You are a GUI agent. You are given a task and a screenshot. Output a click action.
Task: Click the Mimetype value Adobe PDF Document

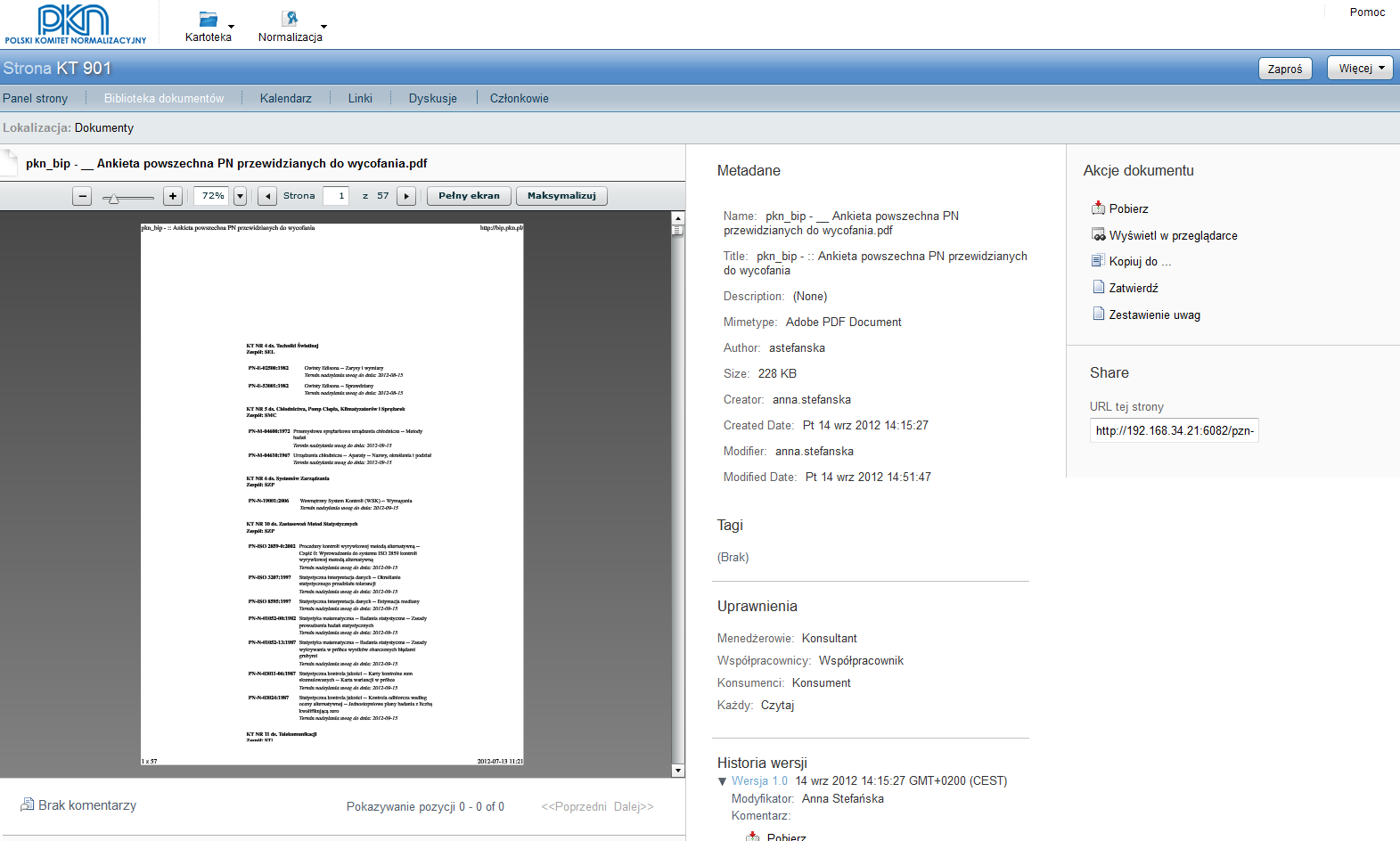[844, 323]
